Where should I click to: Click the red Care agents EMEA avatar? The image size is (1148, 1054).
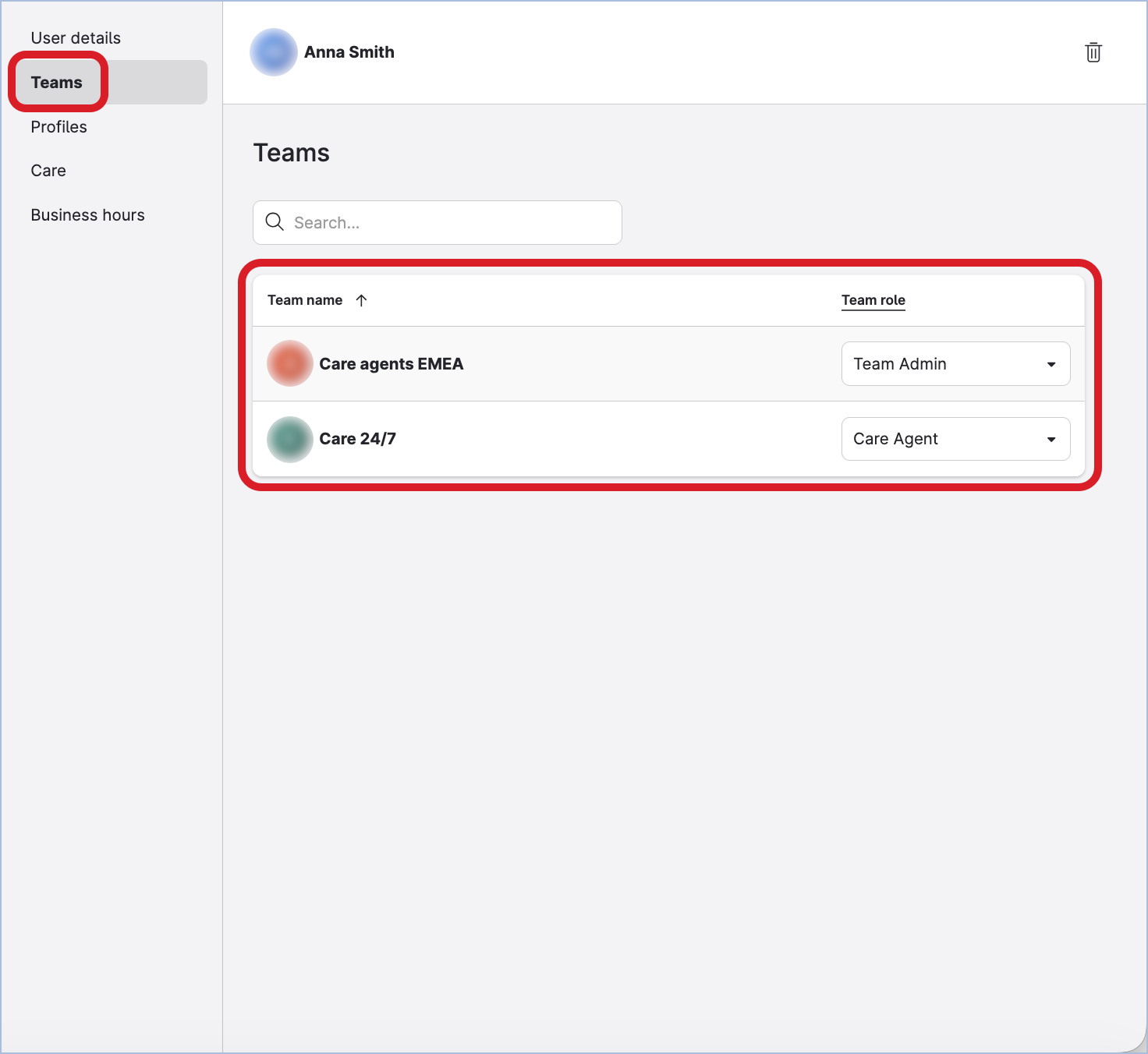pyautogui.click(x=290, y=363)
